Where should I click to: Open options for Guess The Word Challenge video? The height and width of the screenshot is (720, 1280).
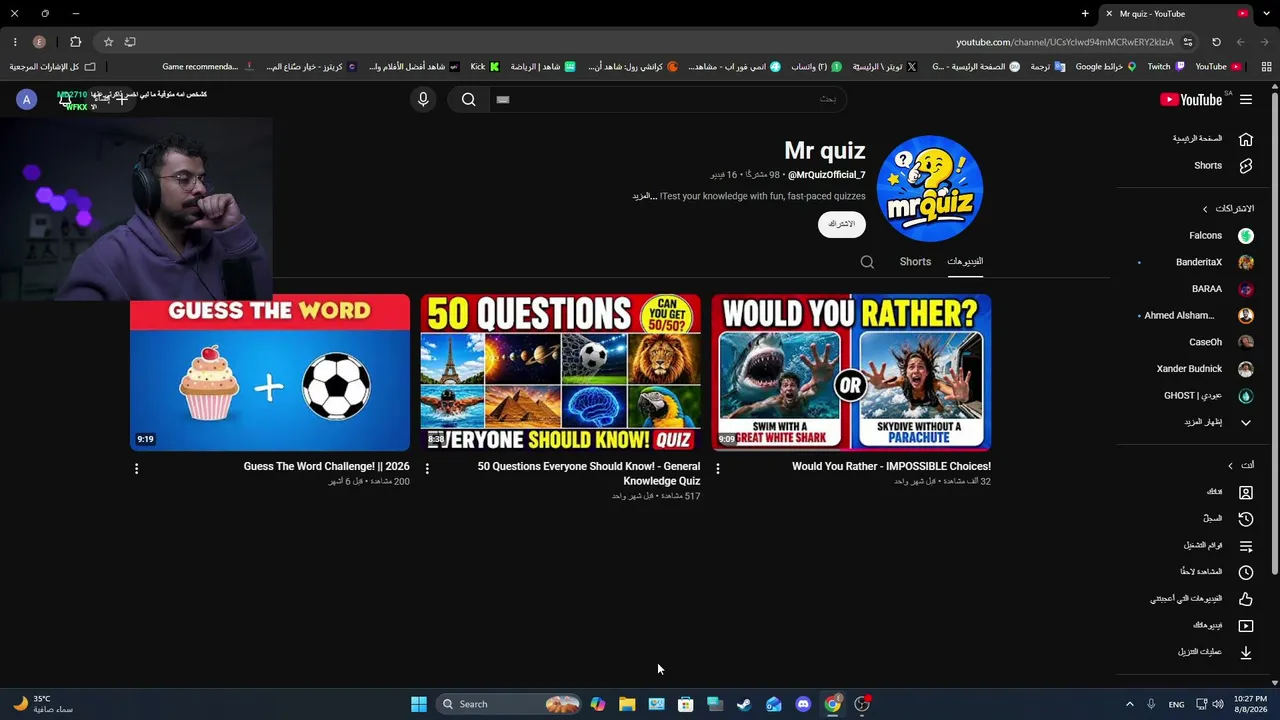pyautogui.click(x=137, y=468)
